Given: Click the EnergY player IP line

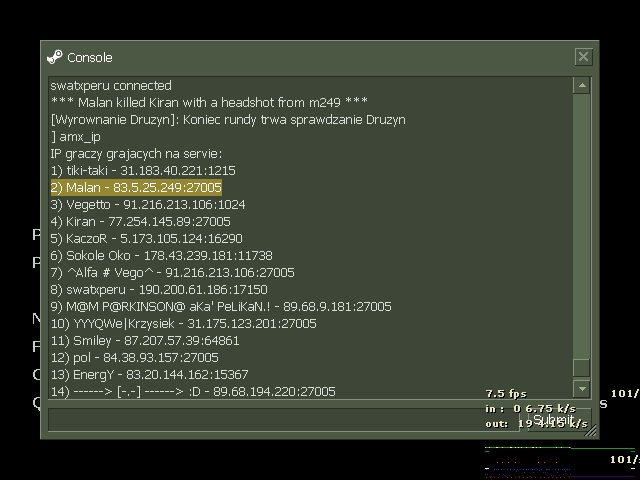Looking at the screenshot, I should 149,375.
